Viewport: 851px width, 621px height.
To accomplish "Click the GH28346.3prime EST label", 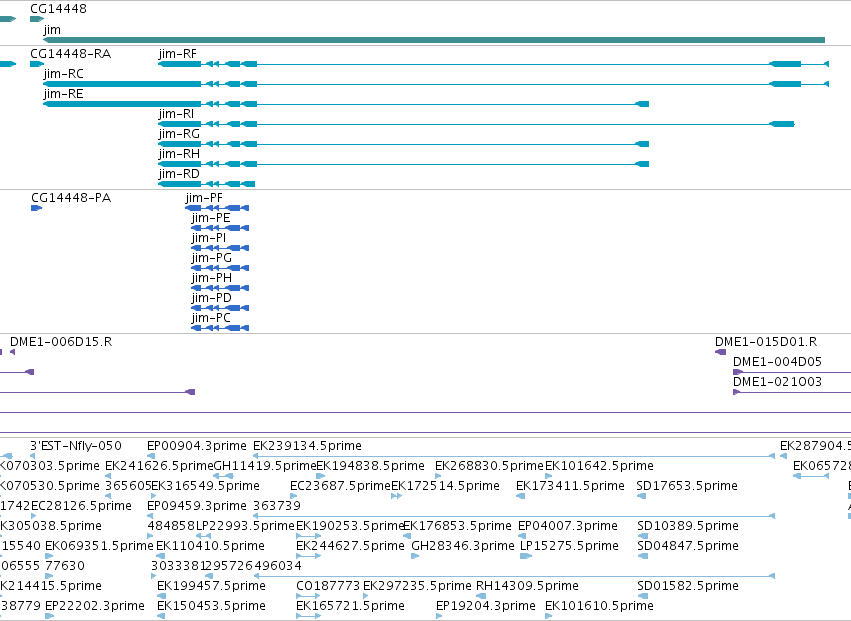I will (463, 546).
